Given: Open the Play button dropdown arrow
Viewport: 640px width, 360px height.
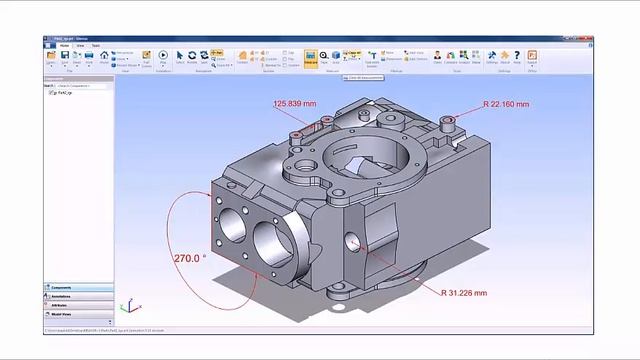Looking at the screenshot, I should tap(163, 66).
